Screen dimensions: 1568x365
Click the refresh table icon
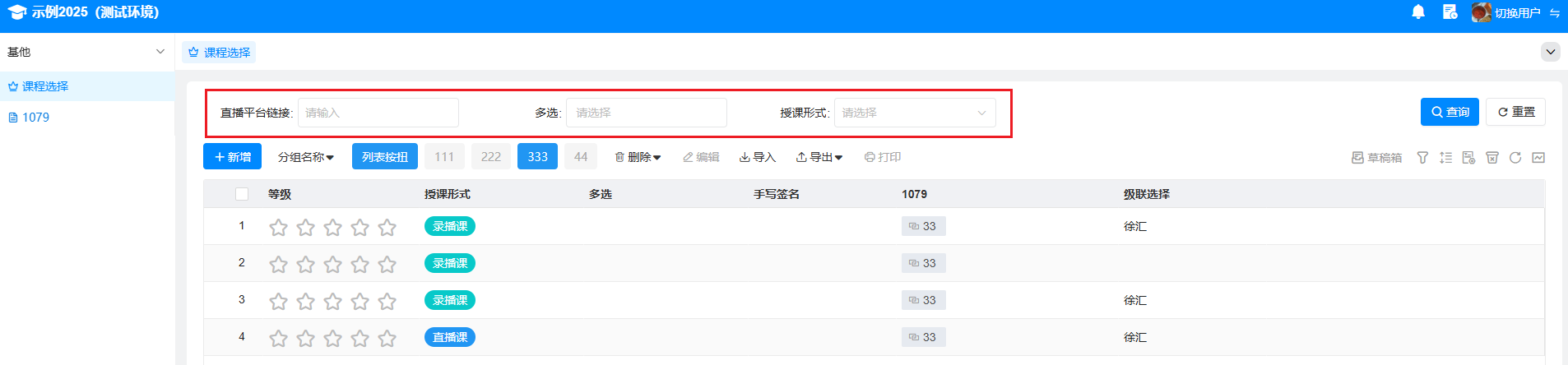[x=1515, y=158]
